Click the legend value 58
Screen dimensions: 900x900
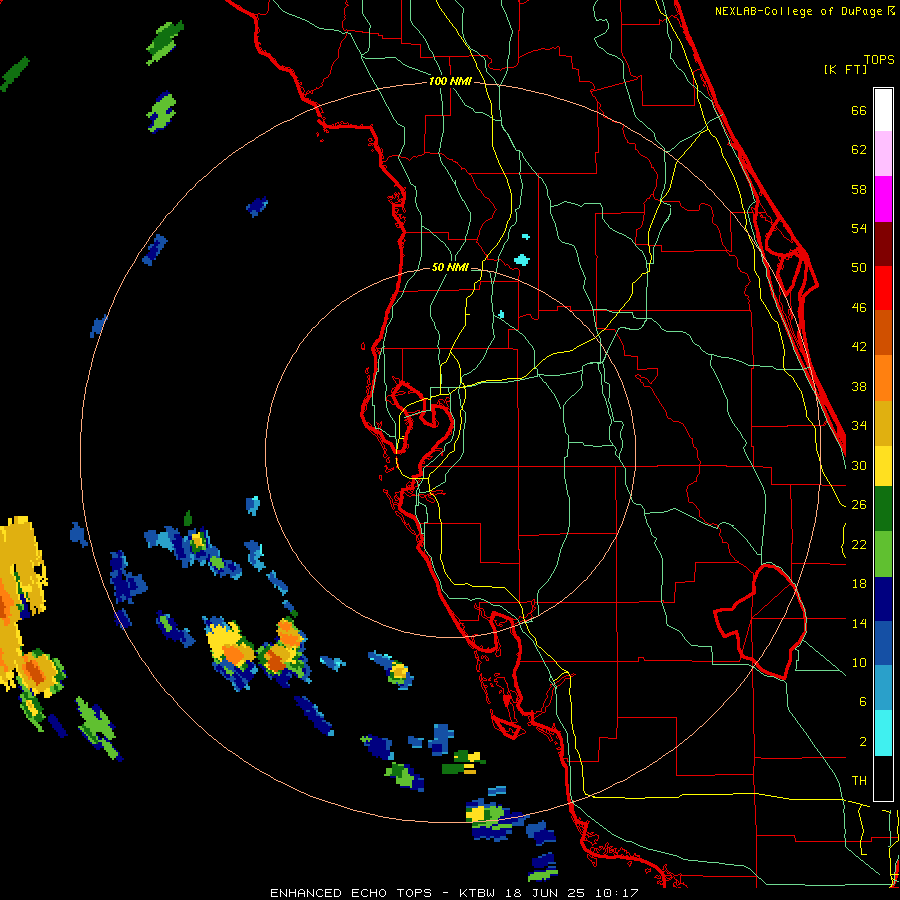coord(859,189)
